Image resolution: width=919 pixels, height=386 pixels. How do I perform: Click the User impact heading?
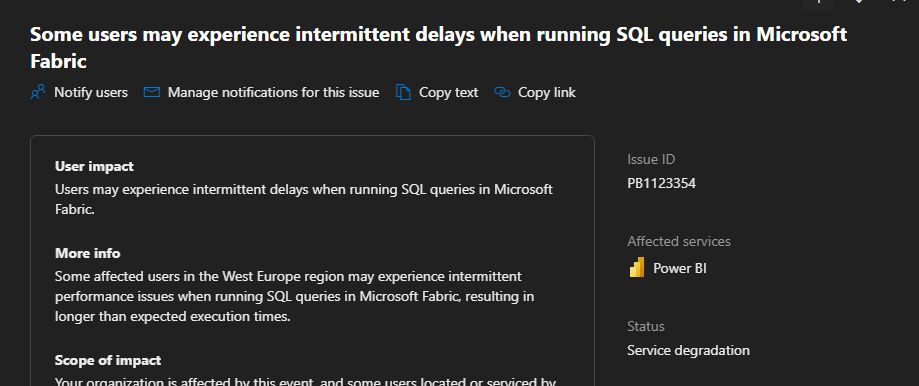click(x=94, y=166)
